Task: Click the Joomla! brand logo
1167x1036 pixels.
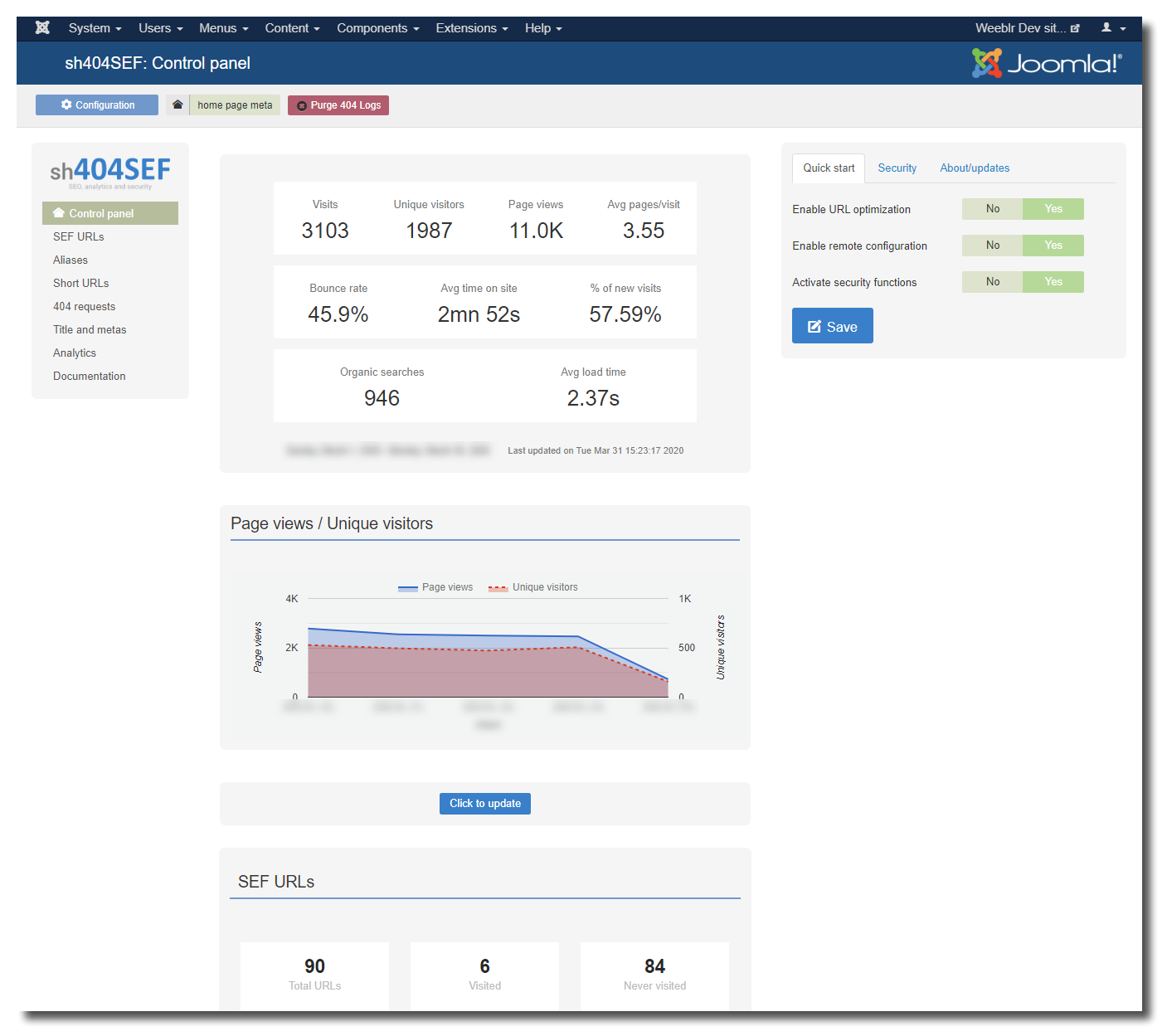Action: (x=1047, y=63)
